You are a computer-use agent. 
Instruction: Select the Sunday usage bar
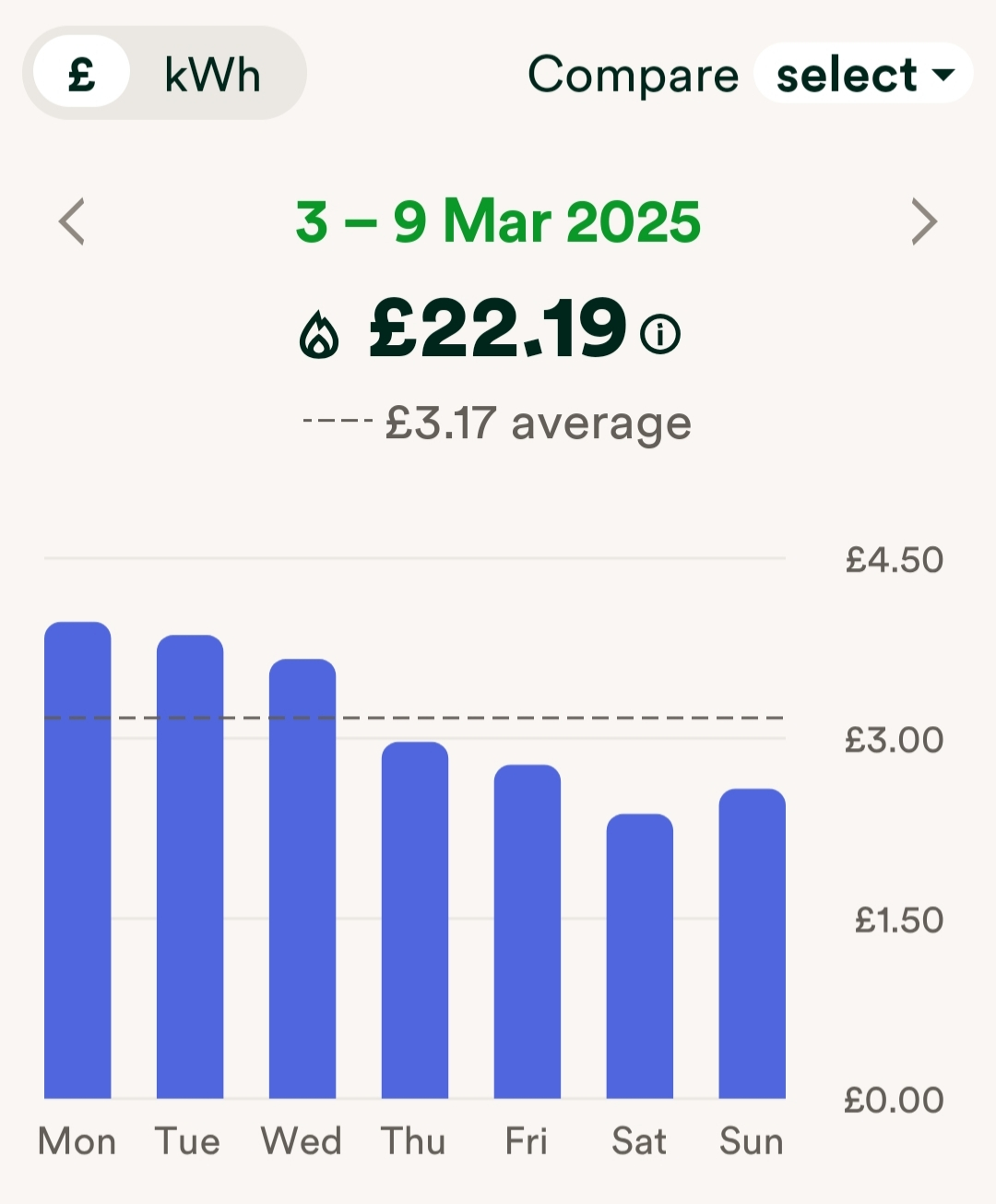click(x=753, y=944)
